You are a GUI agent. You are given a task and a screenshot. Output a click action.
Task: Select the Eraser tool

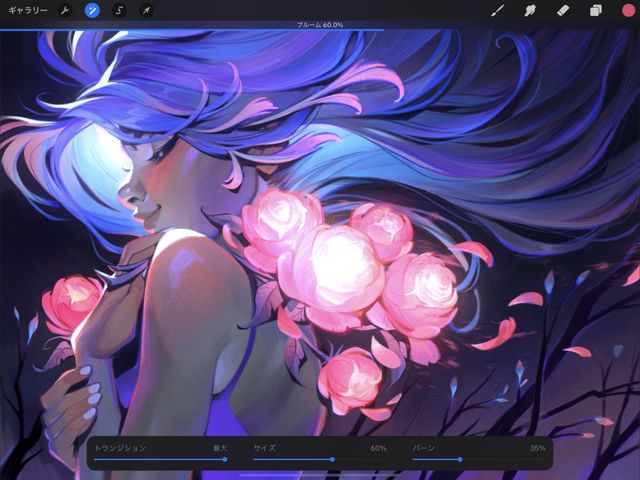pyautogui.click(x=563, y=10)
